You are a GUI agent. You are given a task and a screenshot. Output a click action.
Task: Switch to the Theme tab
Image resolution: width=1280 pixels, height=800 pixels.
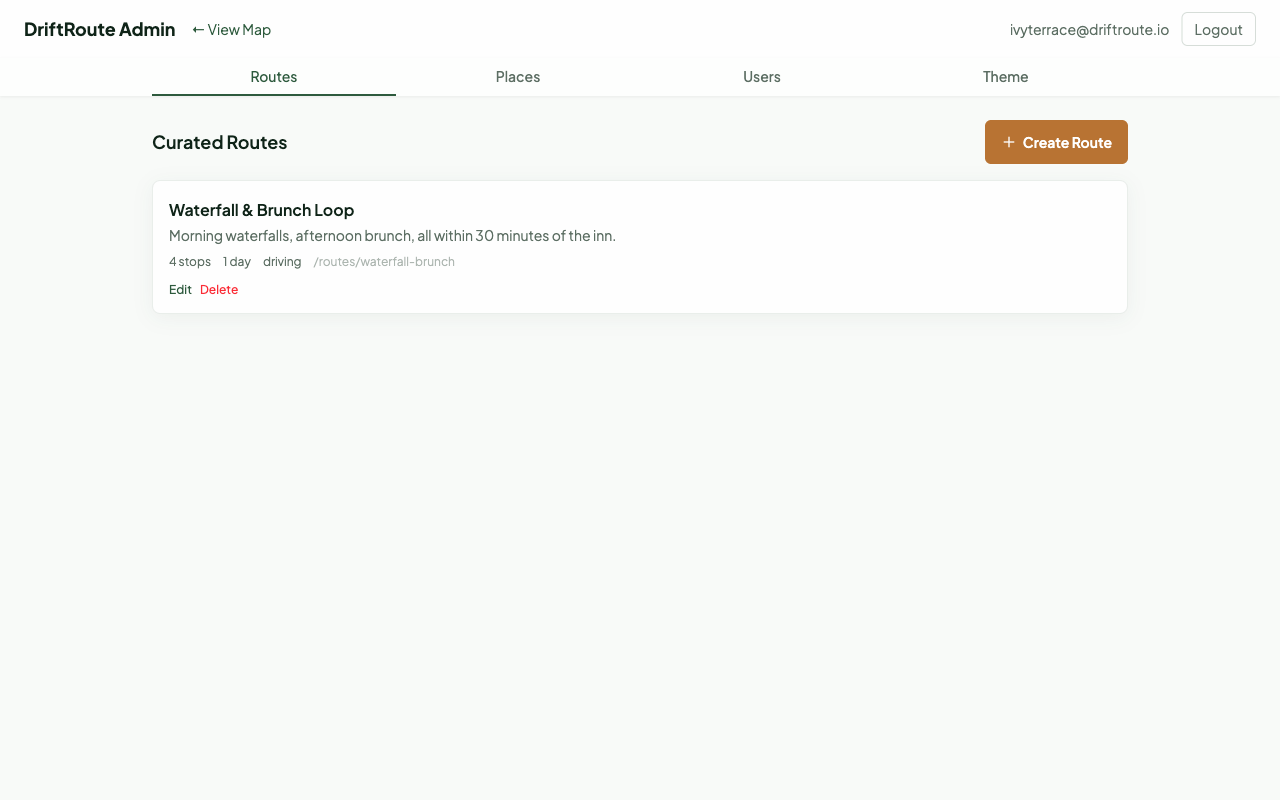tap(1005, 77)
